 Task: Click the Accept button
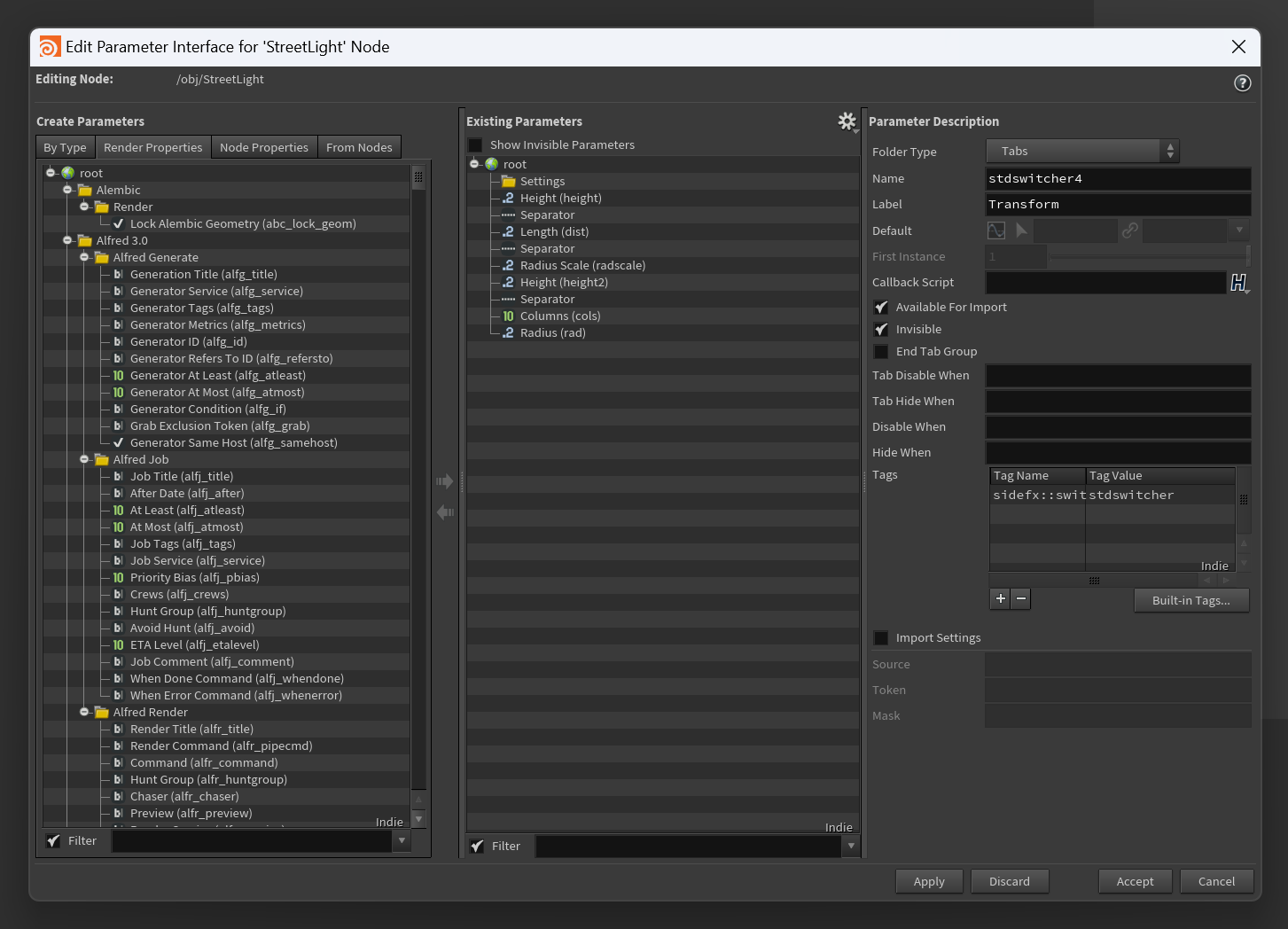[x=1136, y=881]
